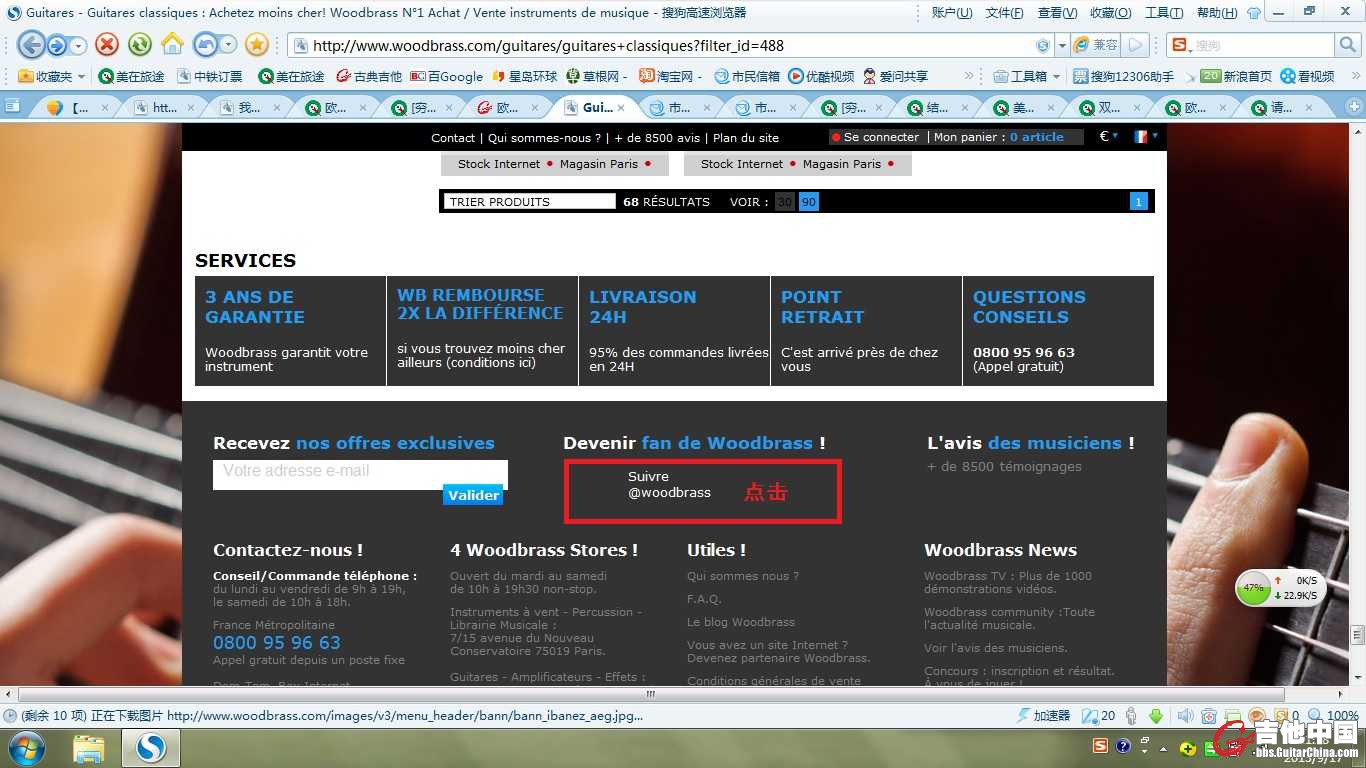
Task: Open the 工具箱 toolbox dropdown
Action: pyautogui.click(x=1026, y=76)
